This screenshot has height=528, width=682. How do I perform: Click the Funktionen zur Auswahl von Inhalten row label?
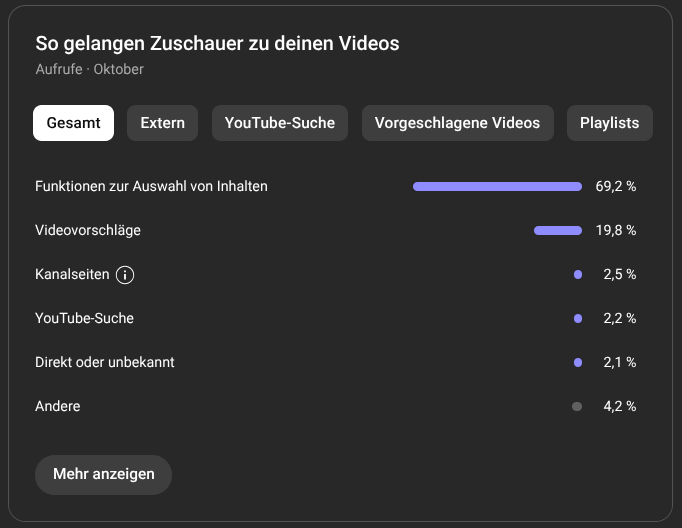coord(151,186)
